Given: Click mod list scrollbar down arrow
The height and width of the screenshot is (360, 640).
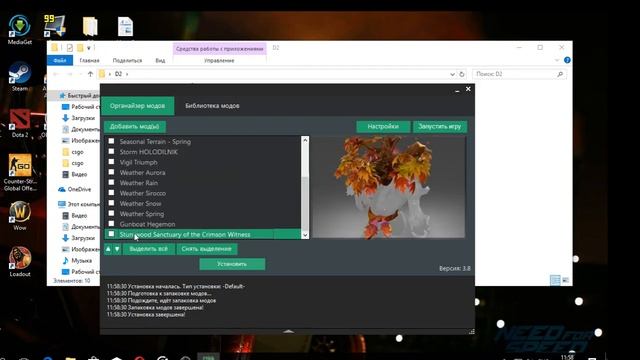Looking at the screenshot, I should [305, 235].
